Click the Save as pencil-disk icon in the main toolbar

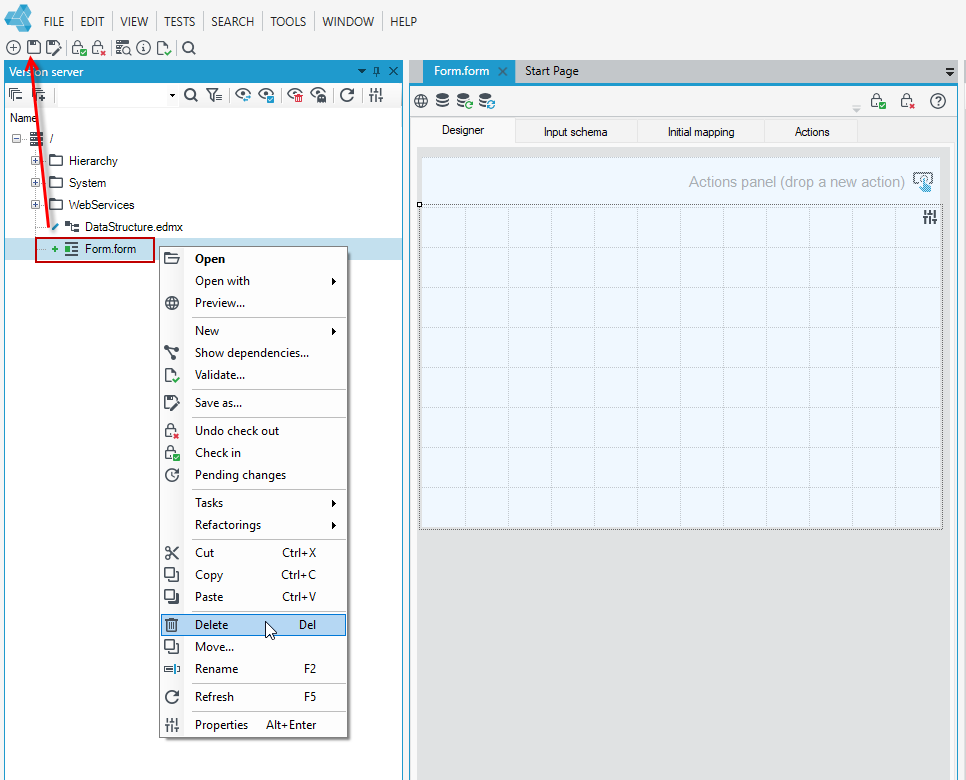click(x=54, y=47)
